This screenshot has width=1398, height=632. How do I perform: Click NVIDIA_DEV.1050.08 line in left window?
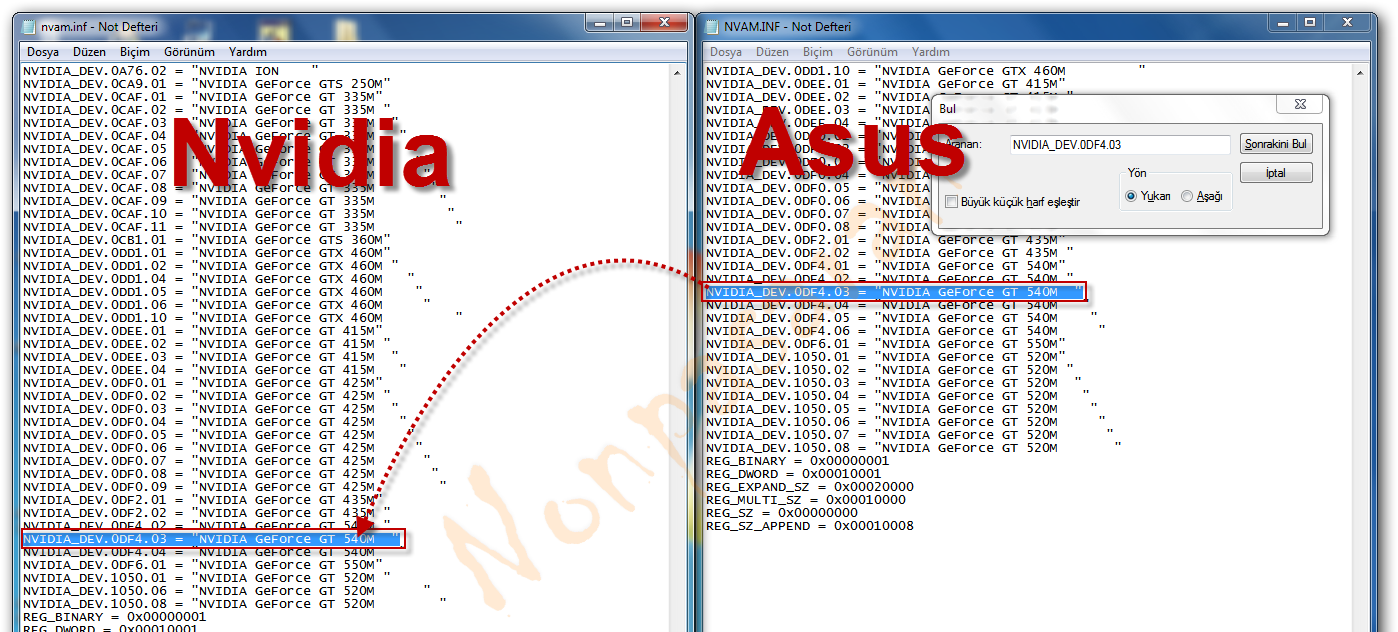tap(234, 604)
